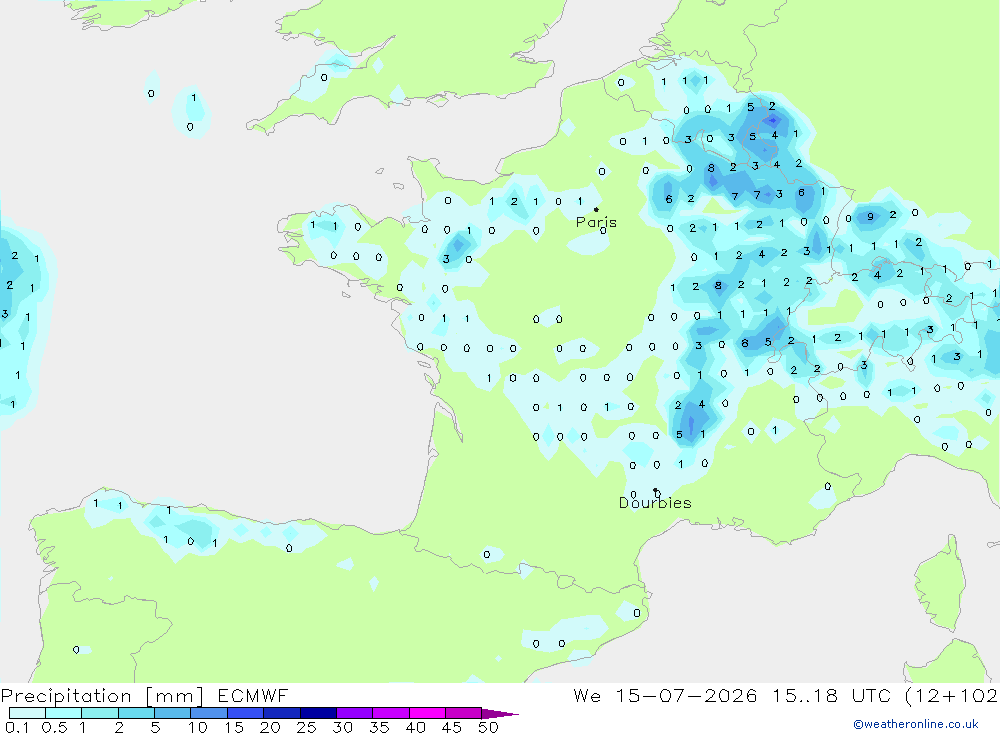The height and width of the screenshot is (733, 1000).
Task: Click the ECMWF model label
Action: 253,695
